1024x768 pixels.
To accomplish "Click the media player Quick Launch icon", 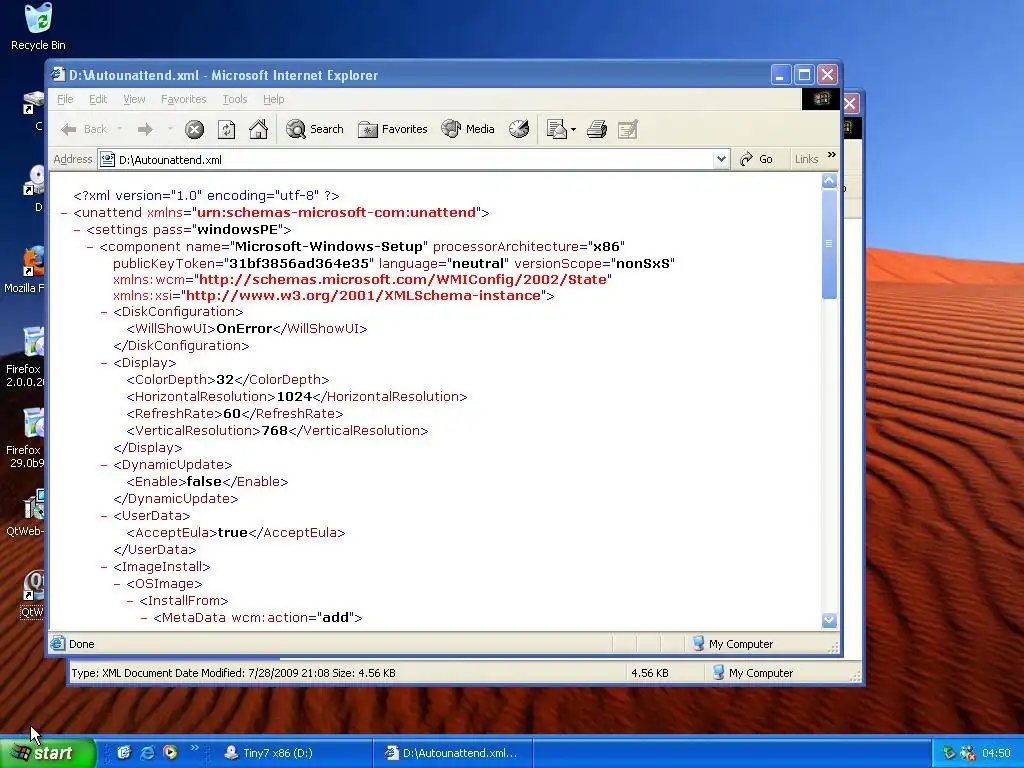I will pos(170,753).
